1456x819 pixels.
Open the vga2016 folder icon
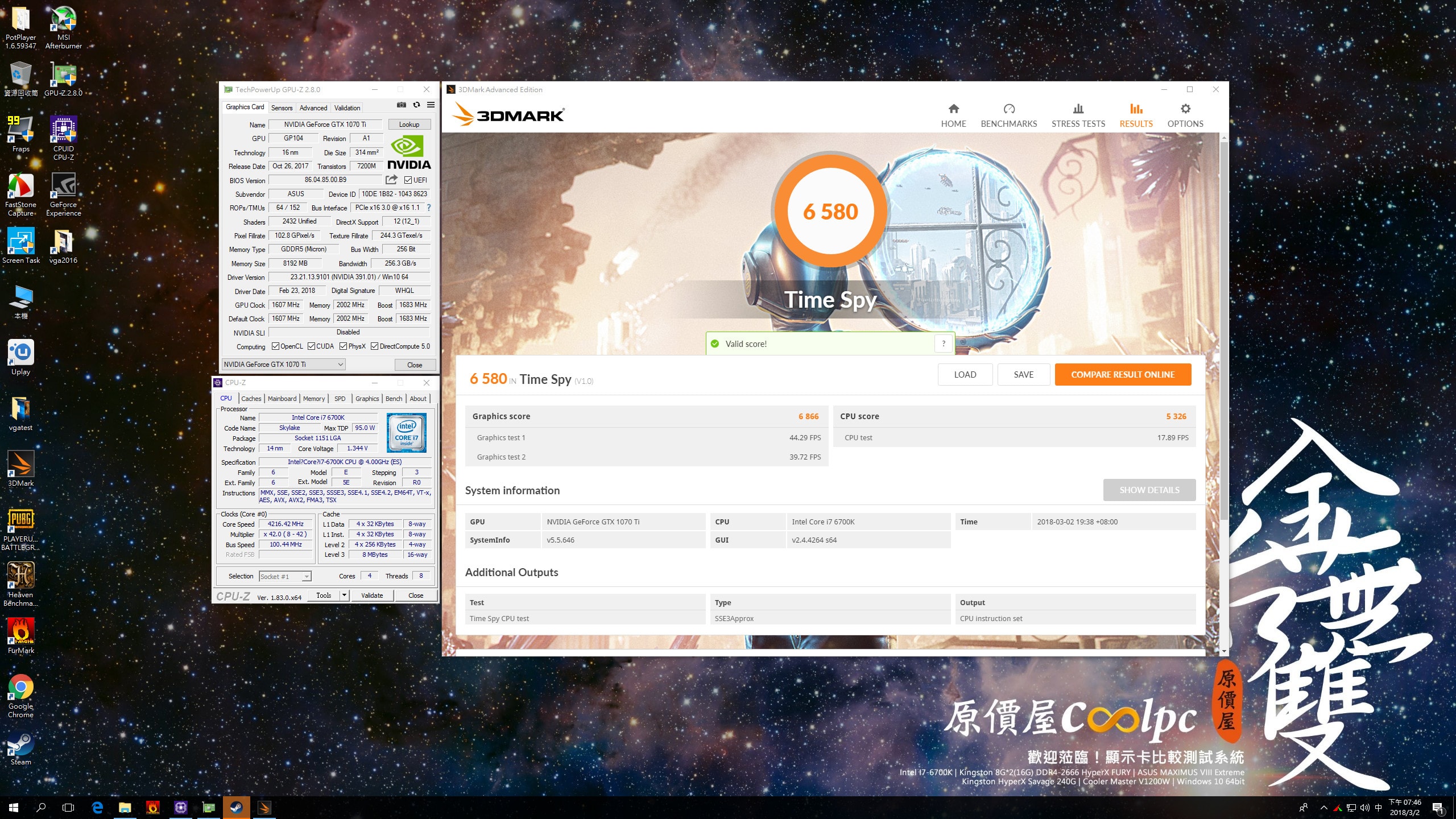click(x=63, y=246)
